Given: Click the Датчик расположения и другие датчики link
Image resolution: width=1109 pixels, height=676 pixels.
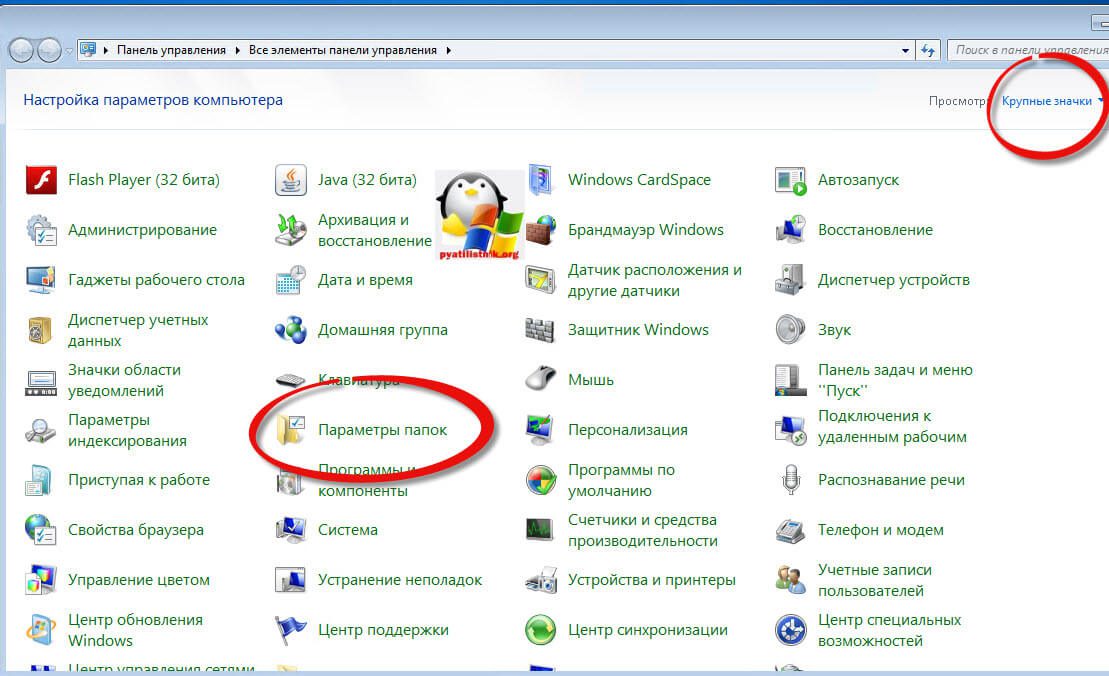Looking at the screenshot, I should tap(655, 280).
